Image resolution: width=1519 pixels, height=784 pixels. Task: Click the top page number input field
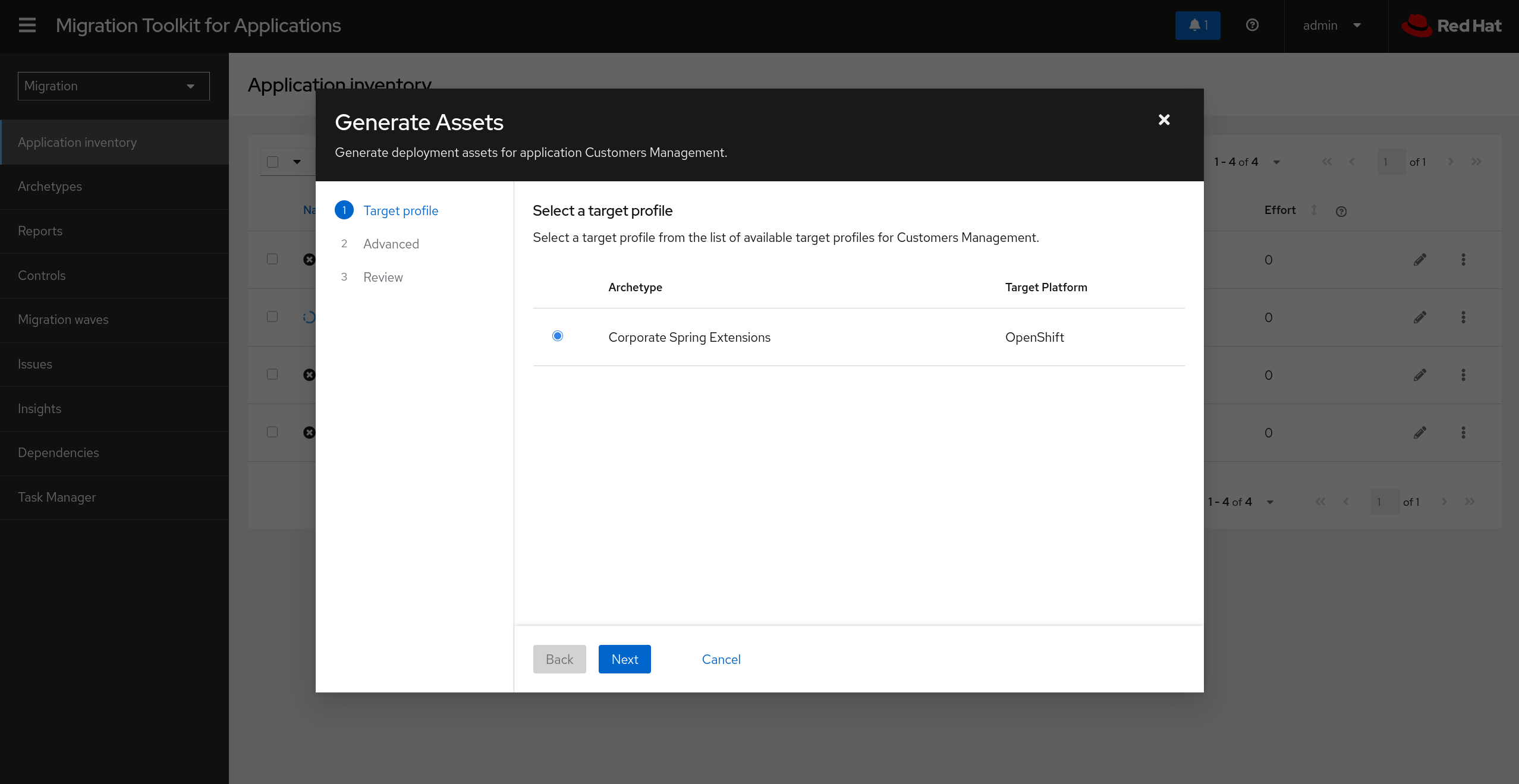coord(1390,162)
